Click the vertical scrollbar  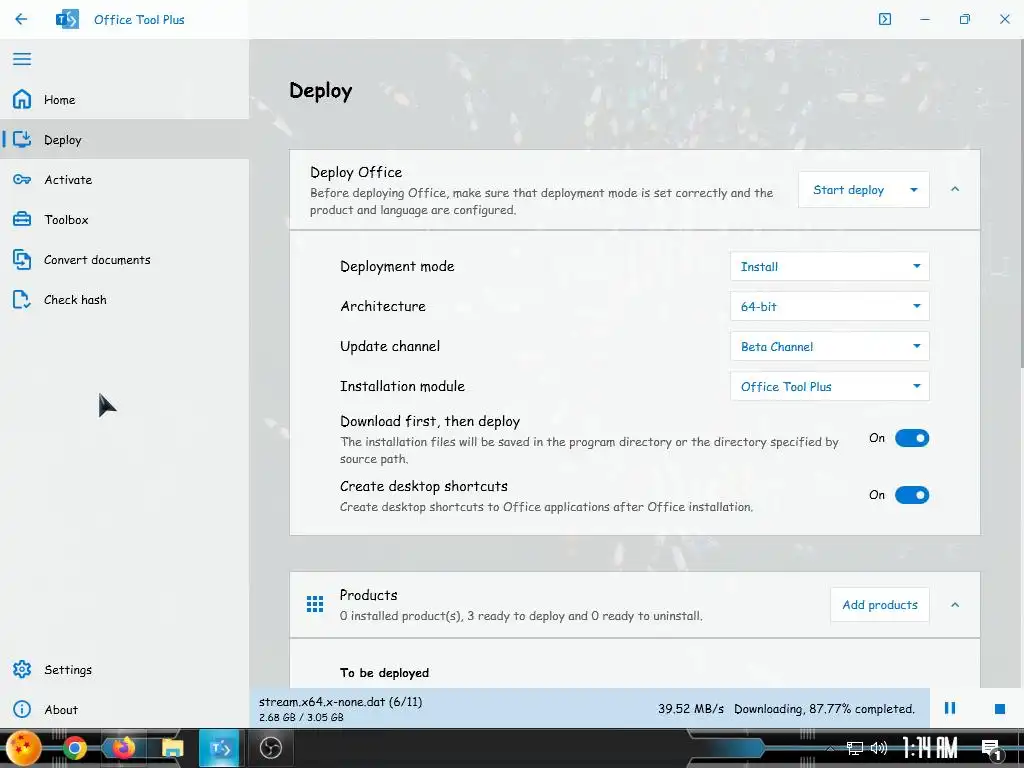point(1021,204)
